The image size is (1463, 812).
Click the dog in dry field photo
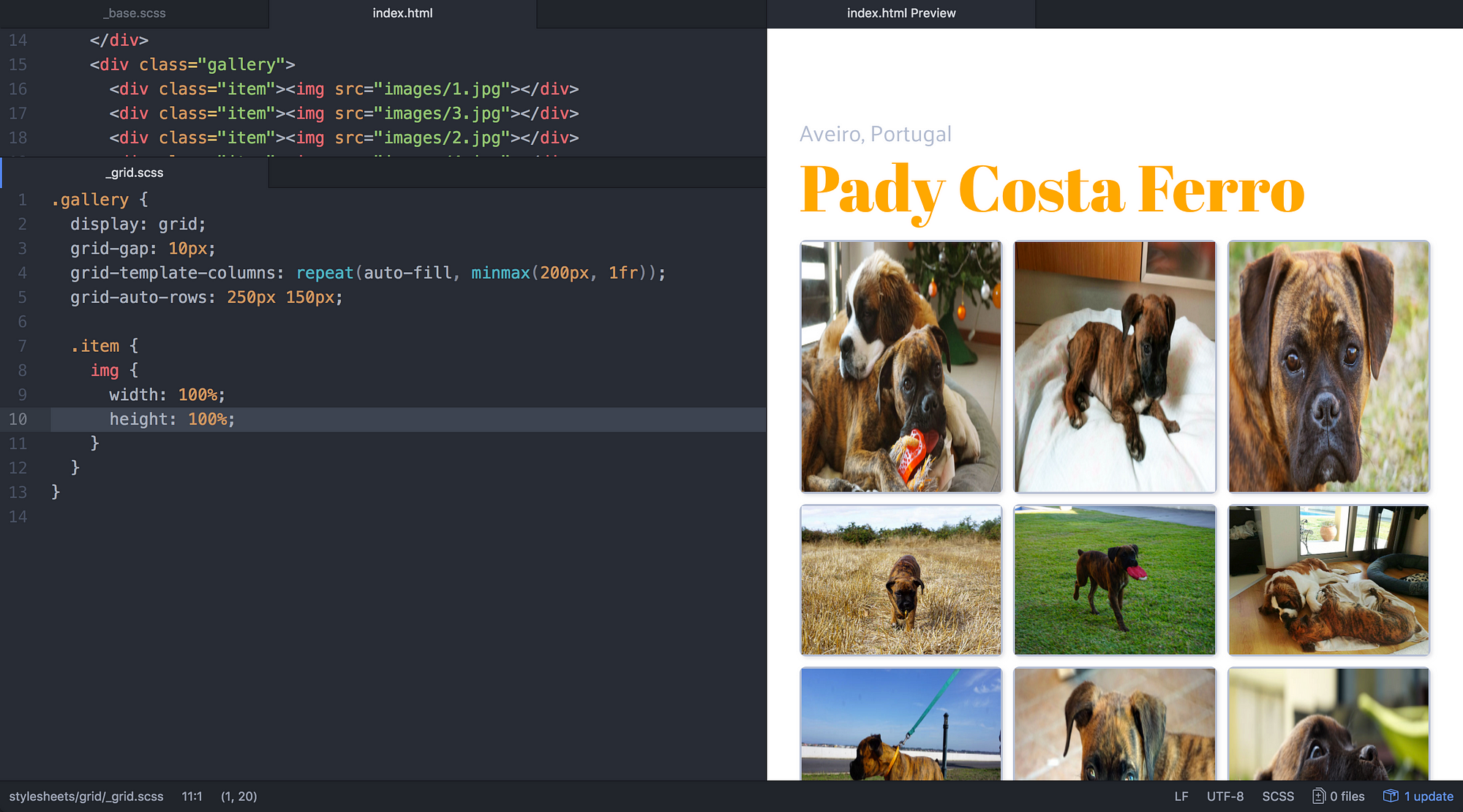(900, 580)
